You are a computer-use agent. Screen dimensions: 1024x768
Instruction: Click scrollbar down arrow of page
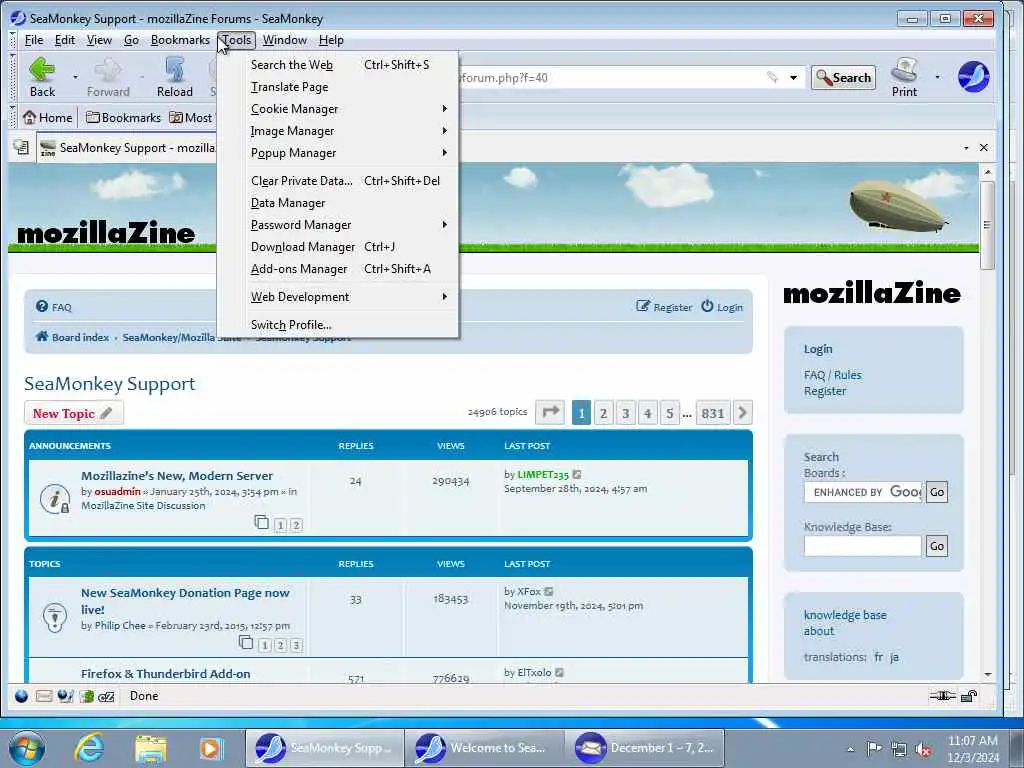[x=987, y=675]
